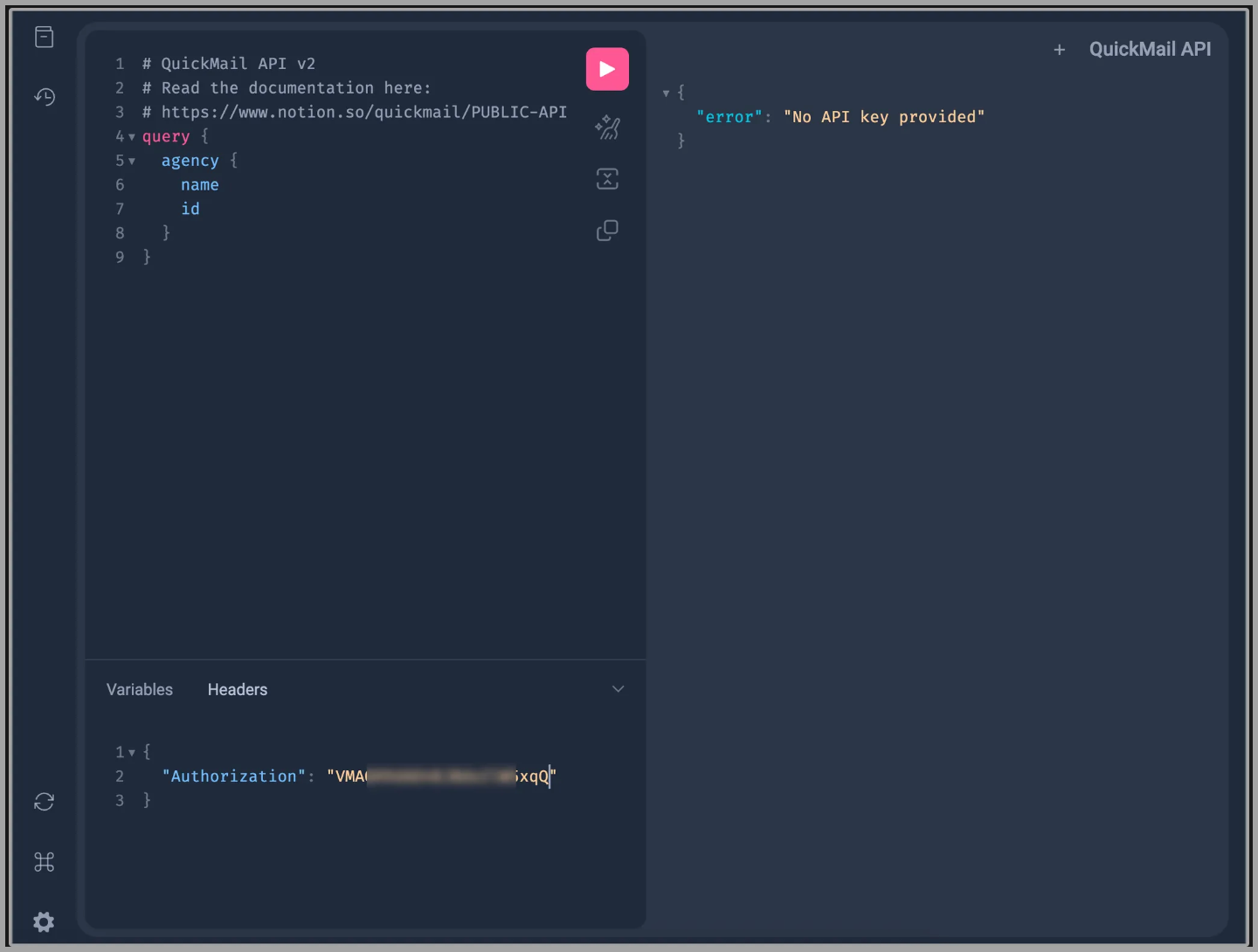
Task: Click the "No API key provided" response value
Action: pos(884,117)
